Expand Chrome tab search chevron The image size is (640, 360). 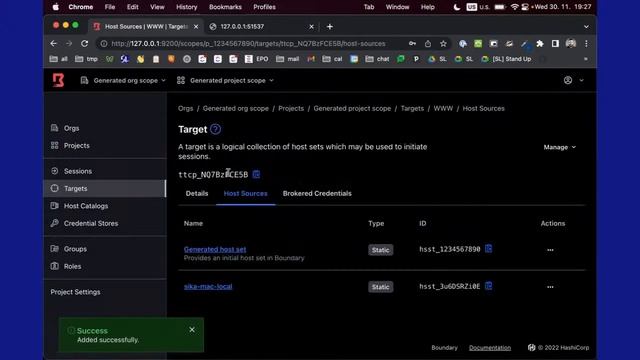(x=586, y=27)
